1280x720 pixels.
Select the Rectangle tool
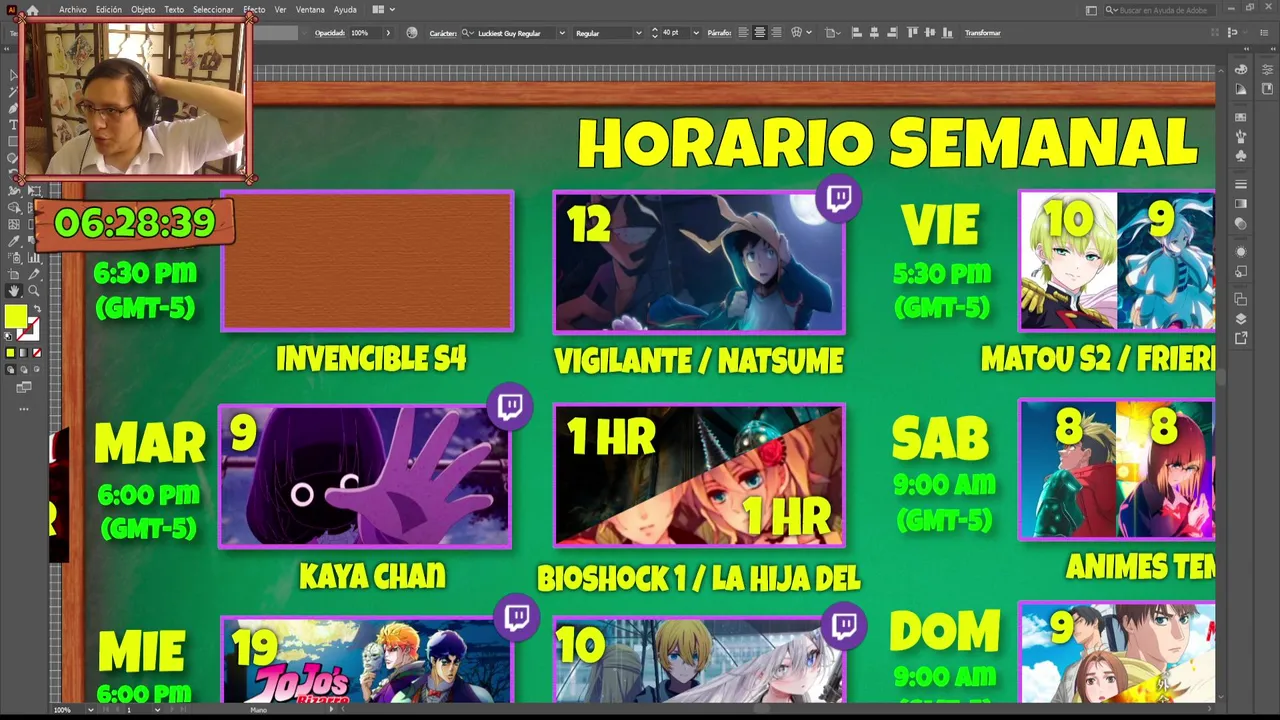coord(13,141)
